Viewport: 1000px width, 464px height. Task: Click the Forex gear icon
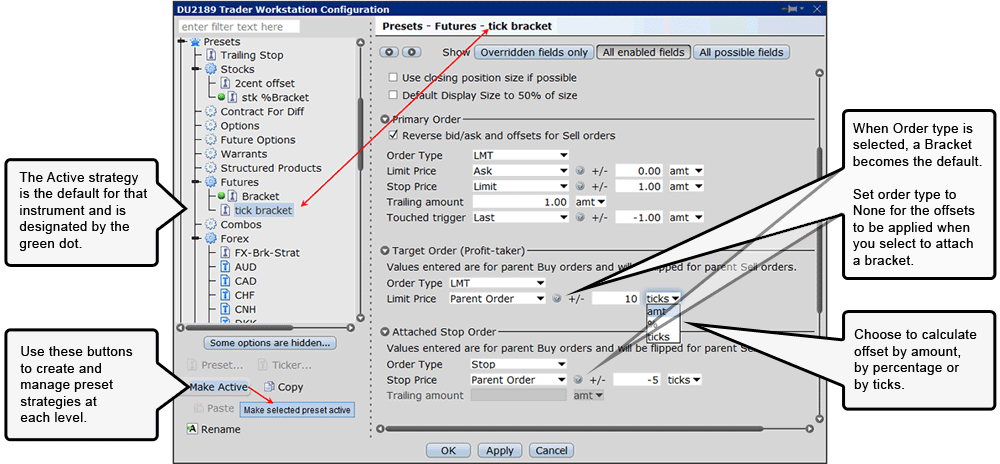click(x=210, y=239)
